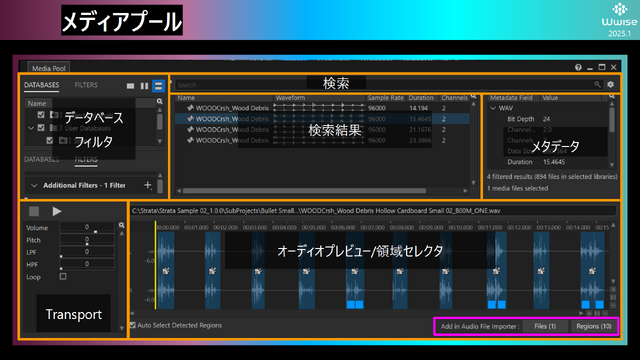
Task: Collapse the WAV metadata group
Action: click(493, 108)
